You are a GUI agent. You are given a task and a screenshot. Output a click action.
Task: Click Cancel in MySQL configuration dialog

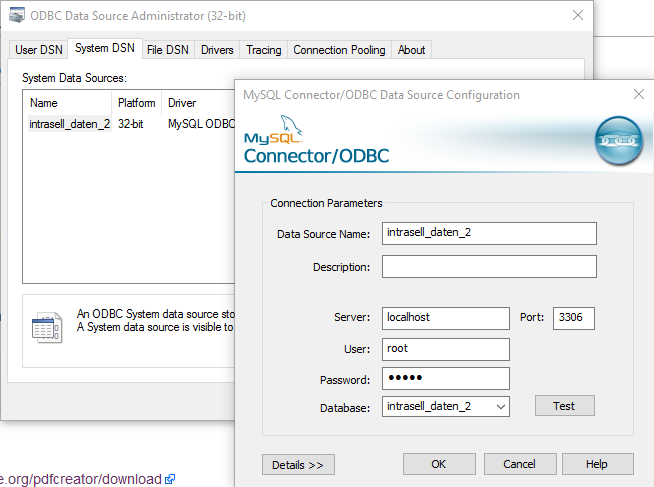click(x=520, y=464)
